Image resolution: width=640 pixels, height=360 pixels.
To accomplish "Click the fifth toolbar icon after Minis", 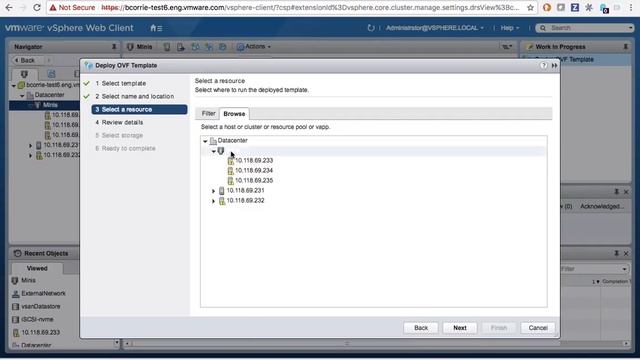I will (x=223, y=47).
